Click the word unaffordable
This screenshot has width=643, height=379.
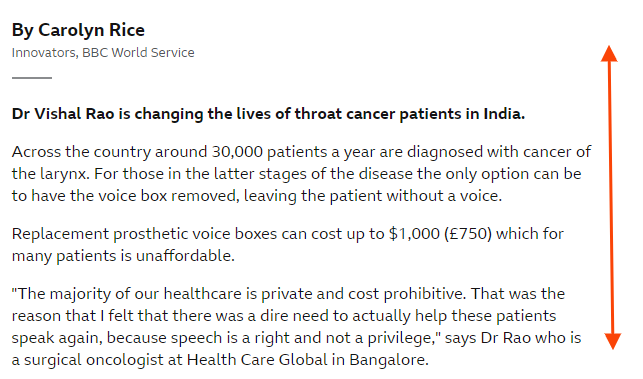185,256
